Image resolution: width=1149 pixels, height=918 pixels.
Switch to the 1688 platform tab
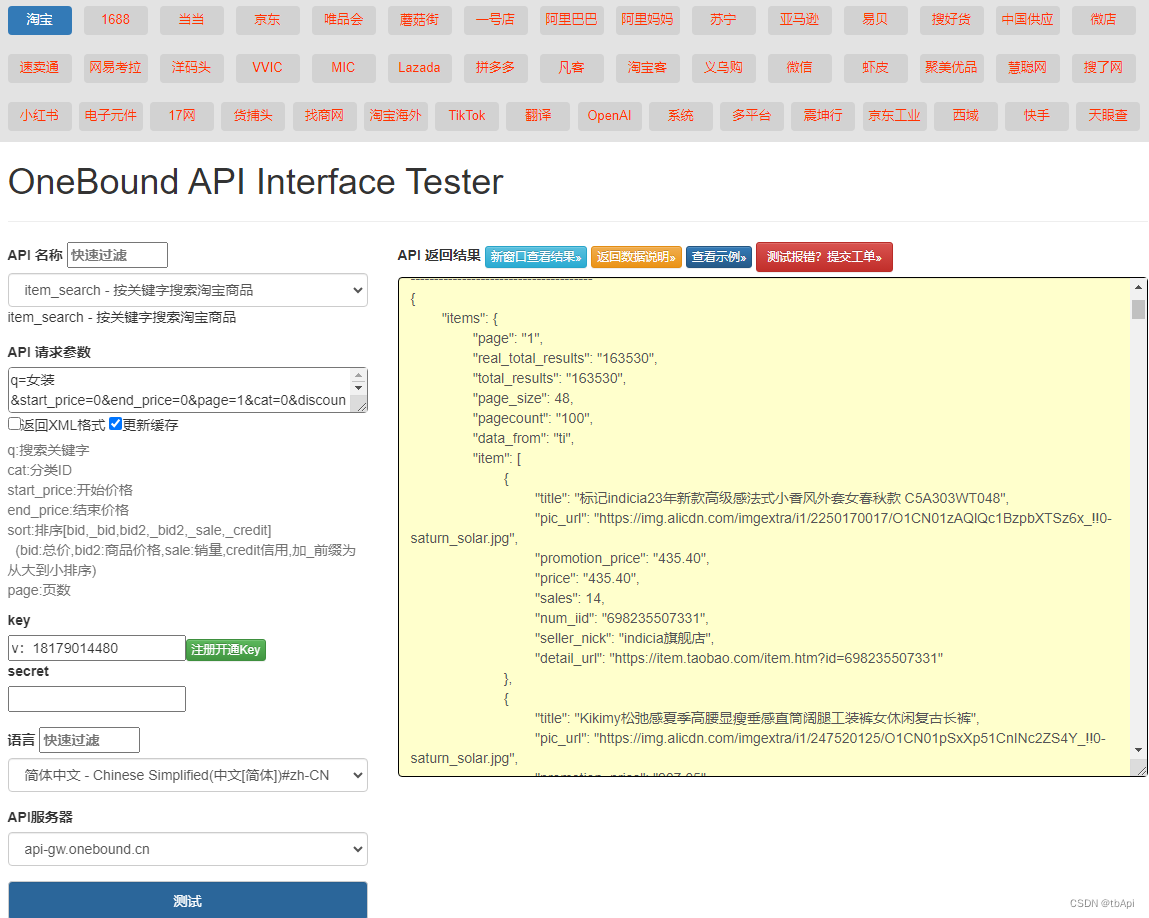click(116, 20)
